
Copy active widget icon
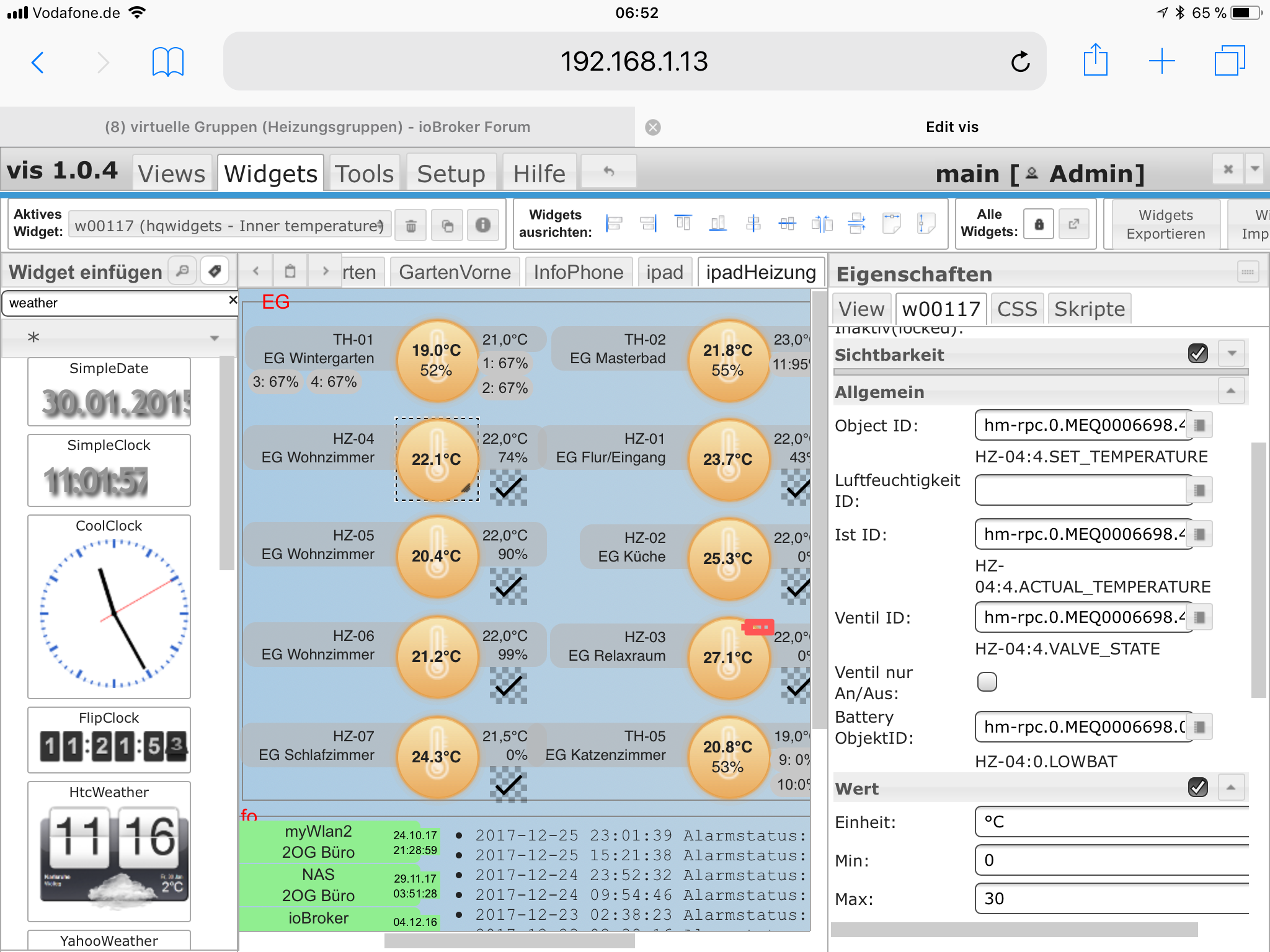(447, 225)
